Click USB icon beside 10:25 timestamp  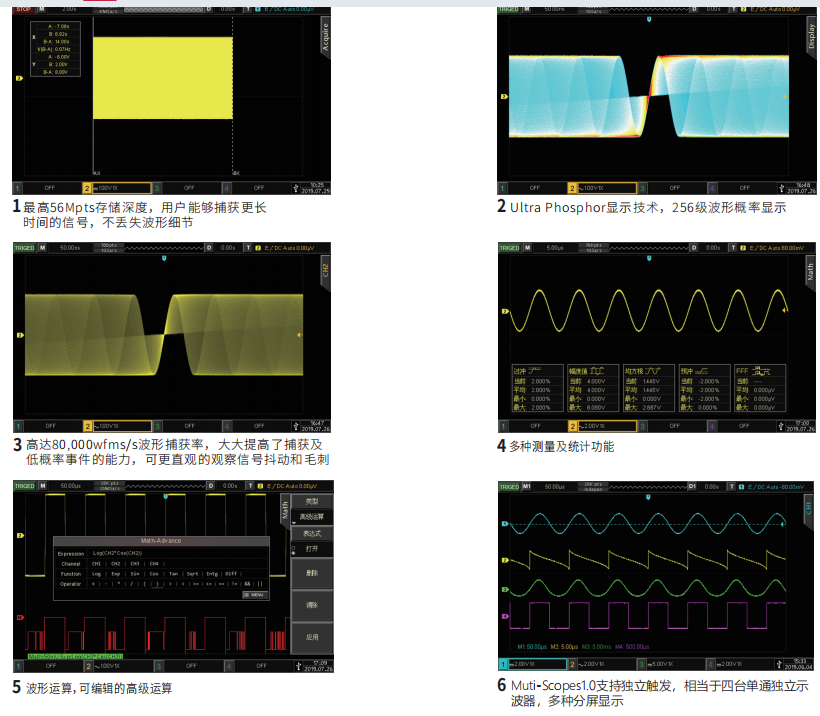click(295, 188)
